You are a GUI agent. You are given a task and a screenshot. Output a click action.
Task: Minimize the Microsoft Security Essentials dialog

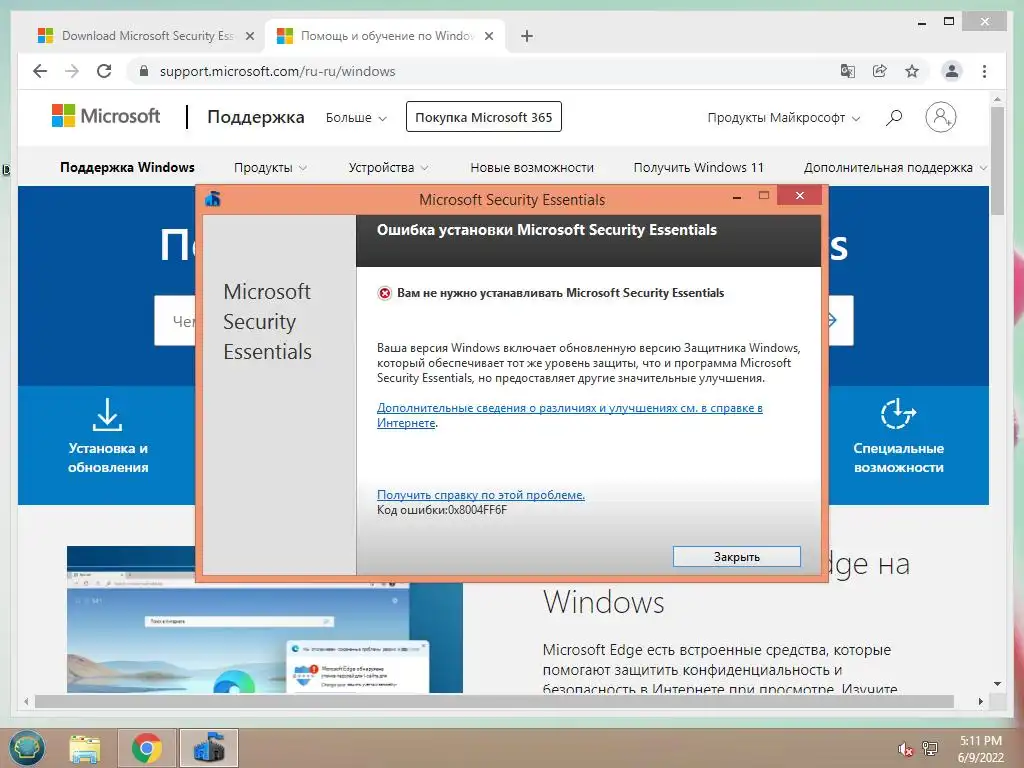pyautogui.click(x=737, y=196)
